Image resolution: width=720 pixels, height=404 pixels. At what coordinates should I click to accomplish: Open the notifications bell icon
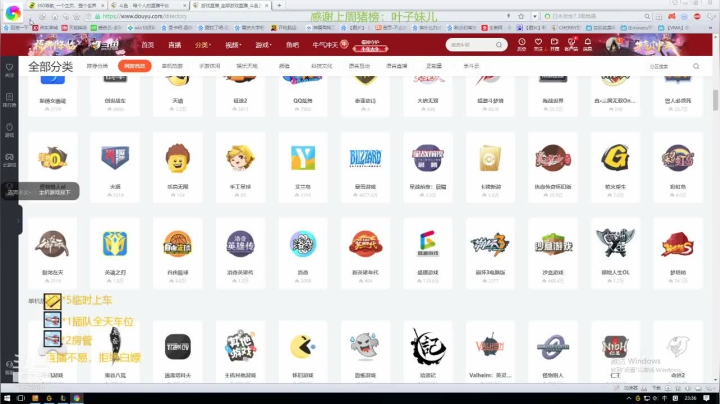point(588,44)
